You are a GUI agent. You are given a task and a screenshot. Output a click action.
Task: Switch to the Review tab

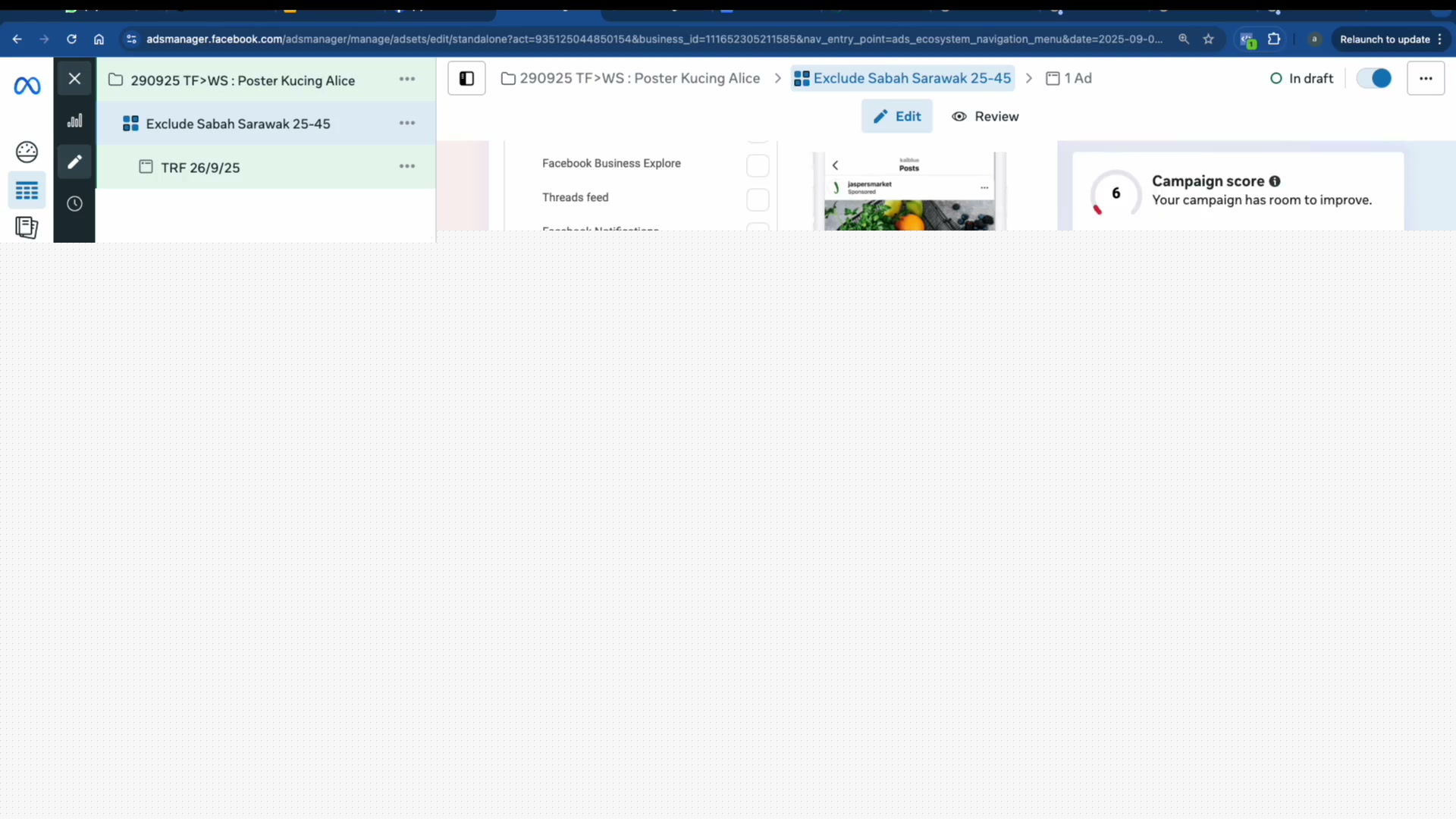985,116
